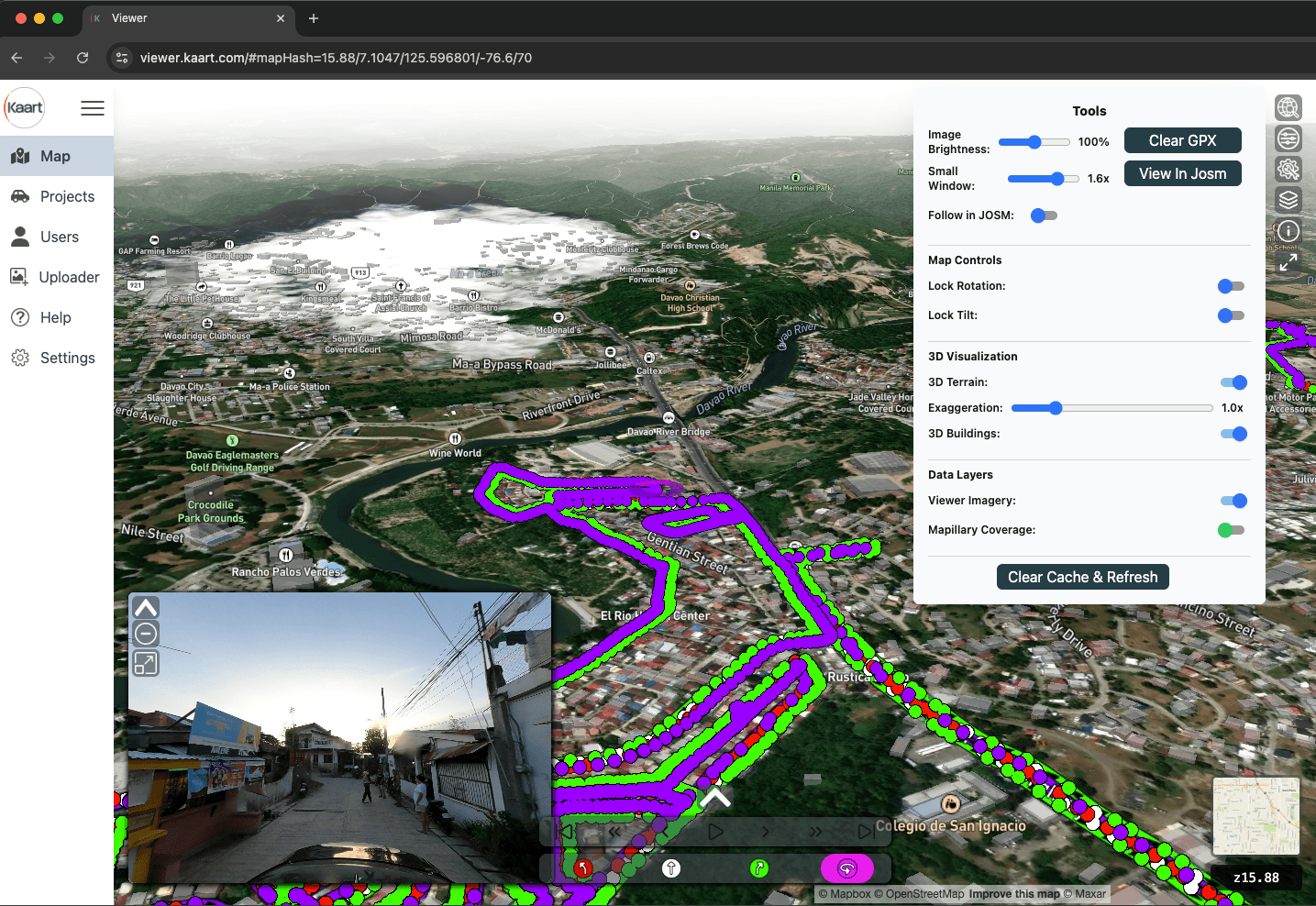Adjust the Image Brightness slider
Screen dimensions: 1316x906
click(x=1034, y=141)
